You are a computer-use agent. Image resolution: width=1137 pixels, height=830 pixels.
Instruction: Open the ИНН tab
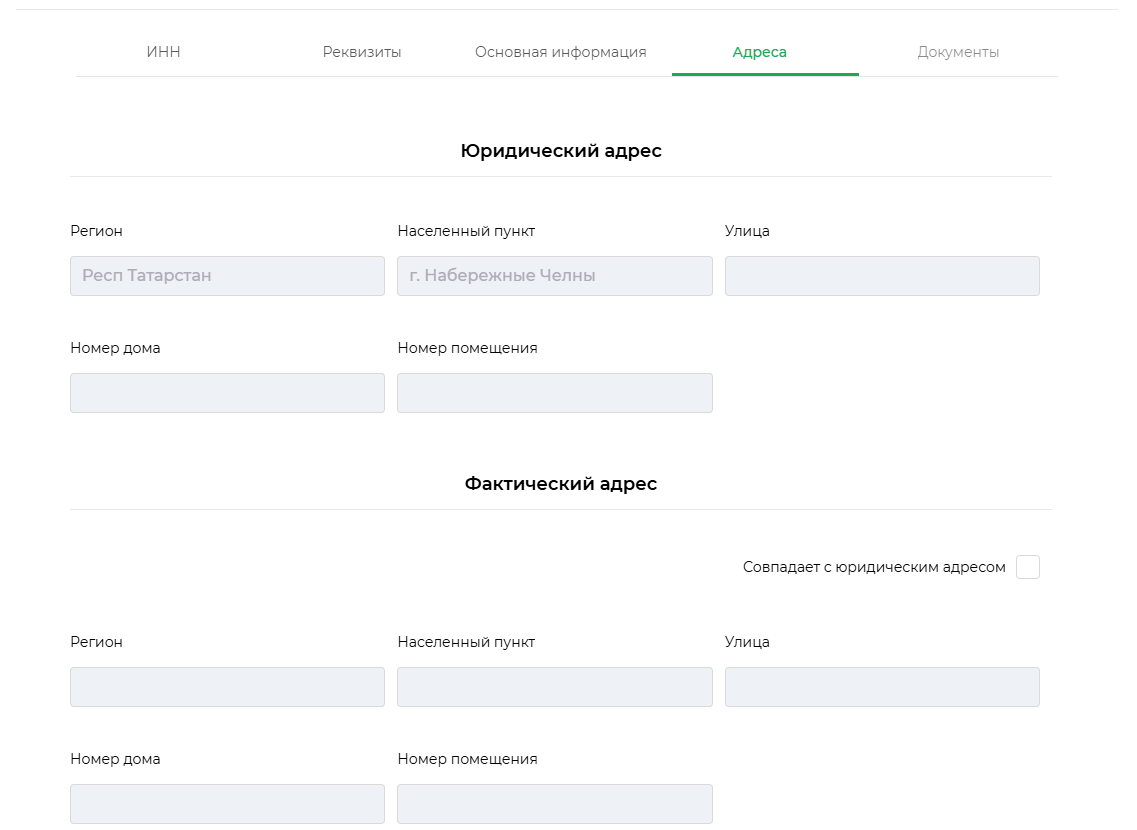(163, 52)
